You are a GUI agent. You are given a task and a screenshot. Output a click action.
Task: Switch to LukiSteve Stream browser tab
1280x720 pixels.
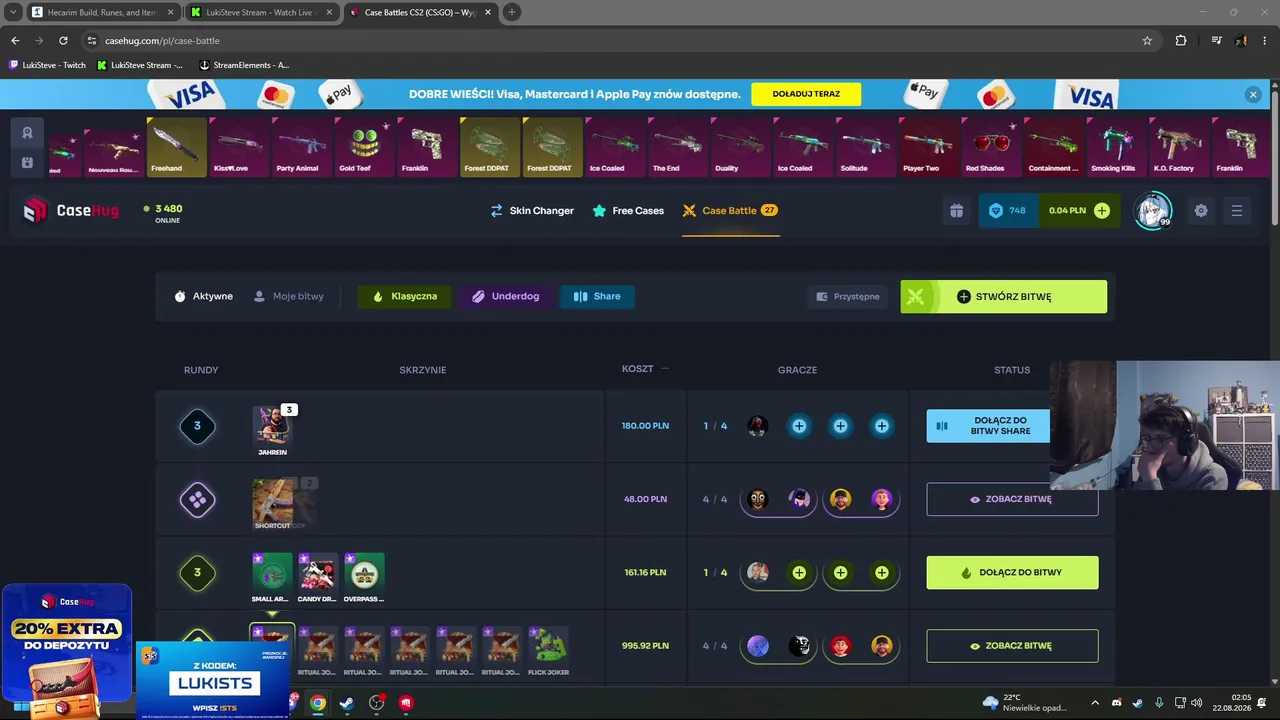click(260, 12)
